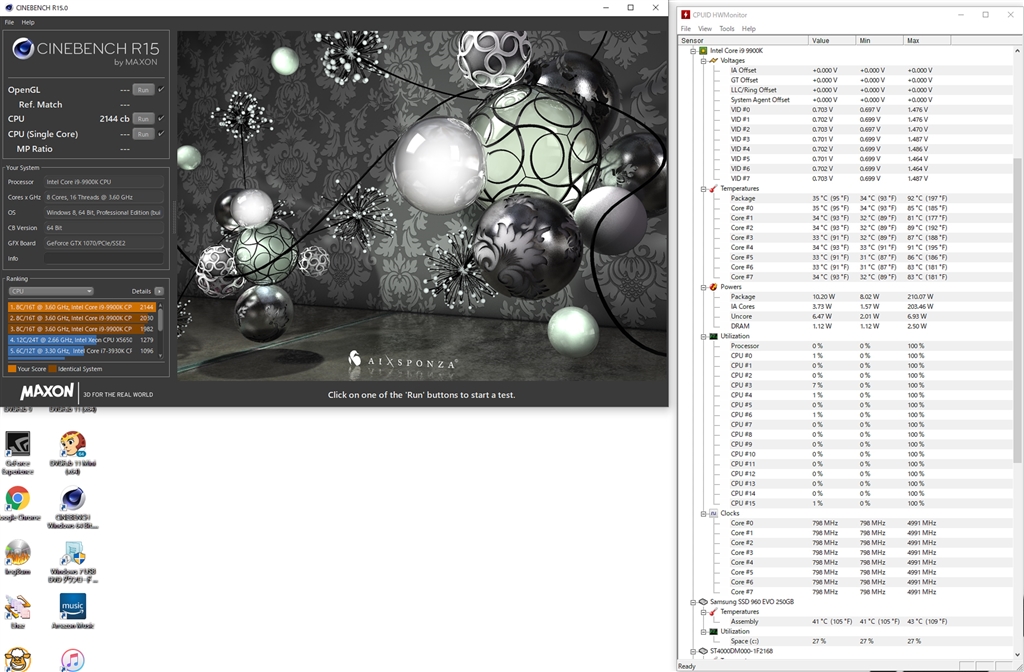Viewport: 1024px width, 672px height.
Task: Click the drive icon beside Samsung SSD 960 EVO
Action: pos(703,601)
